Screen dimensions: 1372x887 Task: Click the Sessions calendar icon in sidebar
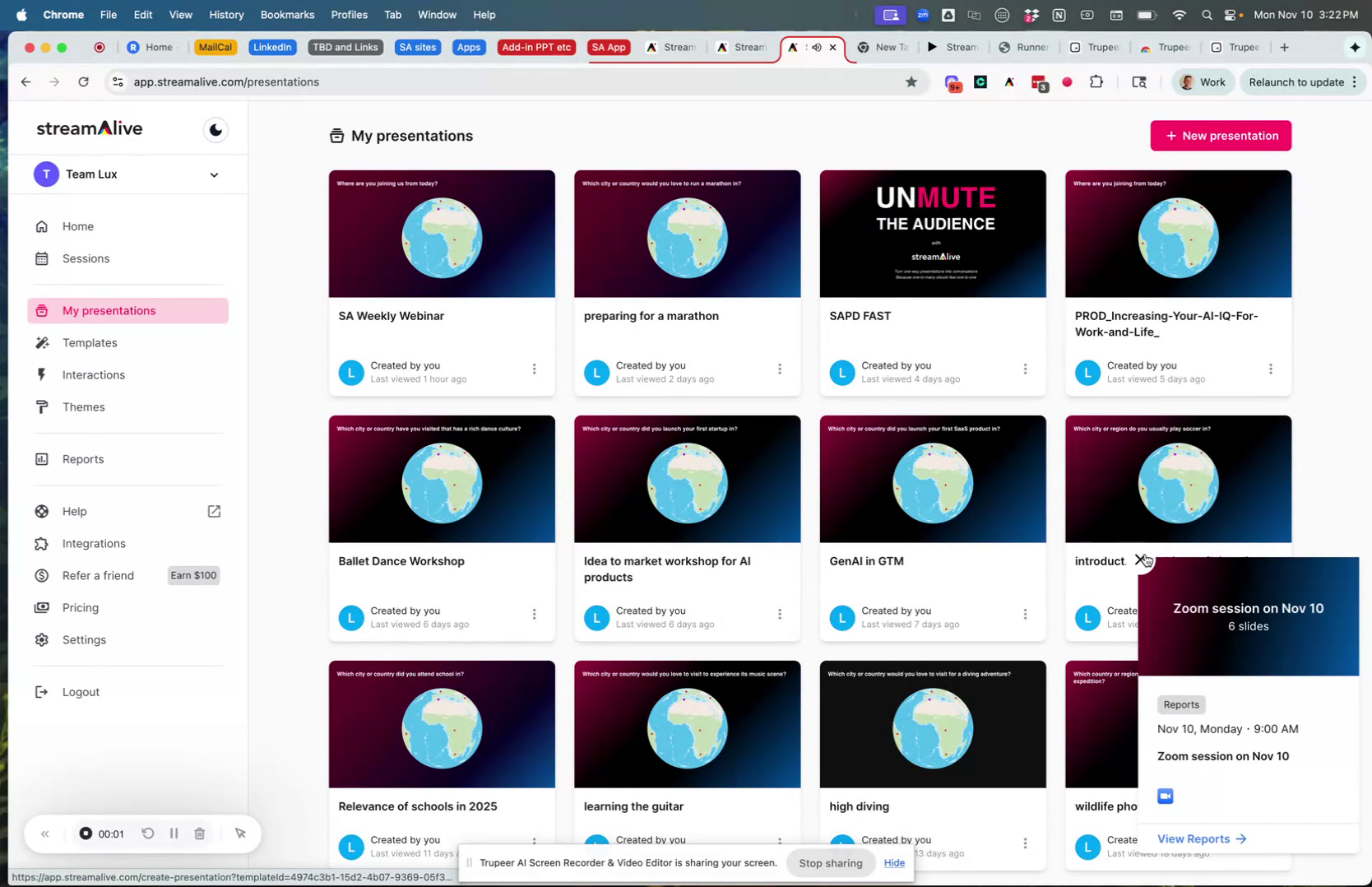pyautogui.click(x=41, y=258)
